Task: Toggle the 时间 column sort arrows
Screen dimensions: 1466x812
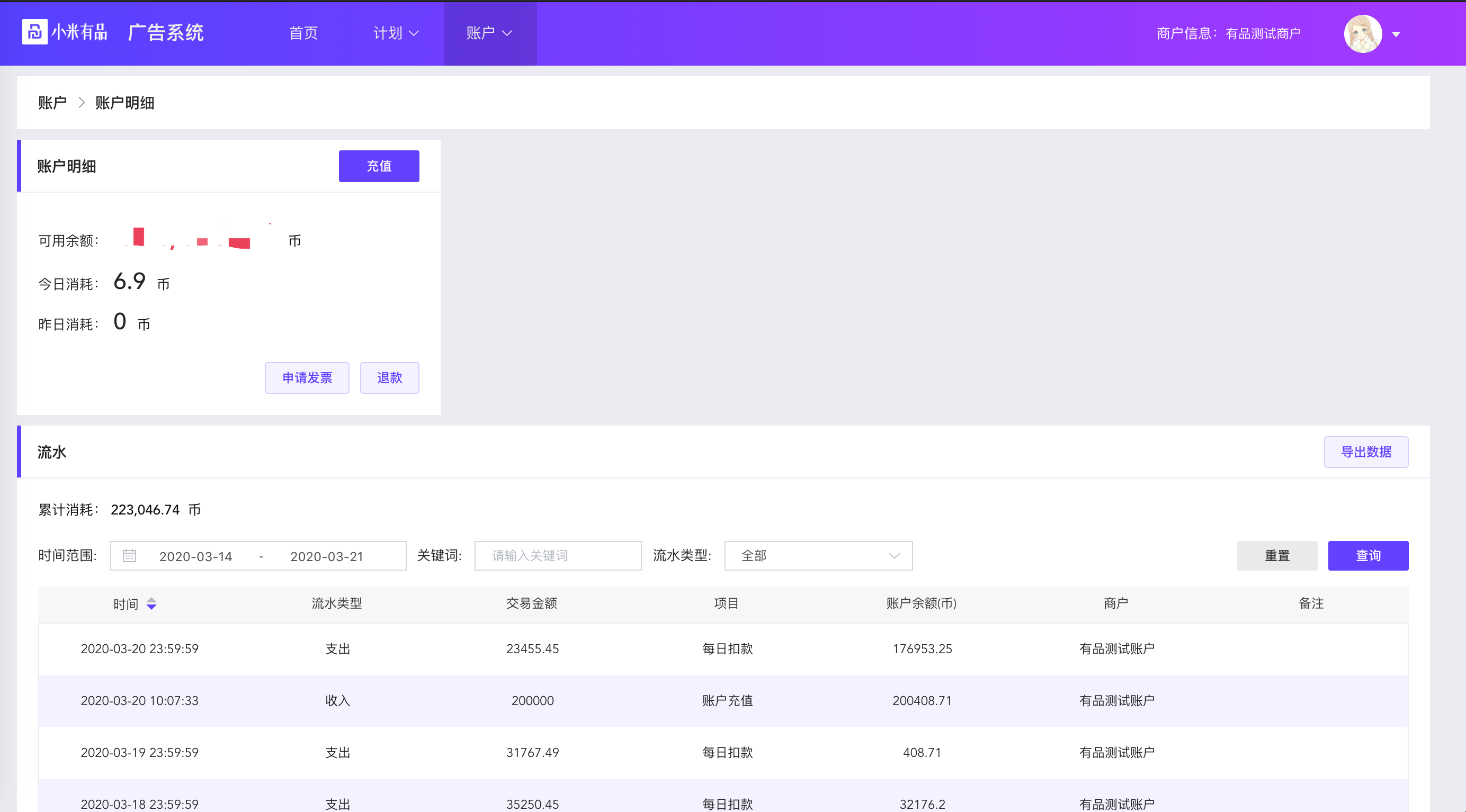Action: click(151, 603)
